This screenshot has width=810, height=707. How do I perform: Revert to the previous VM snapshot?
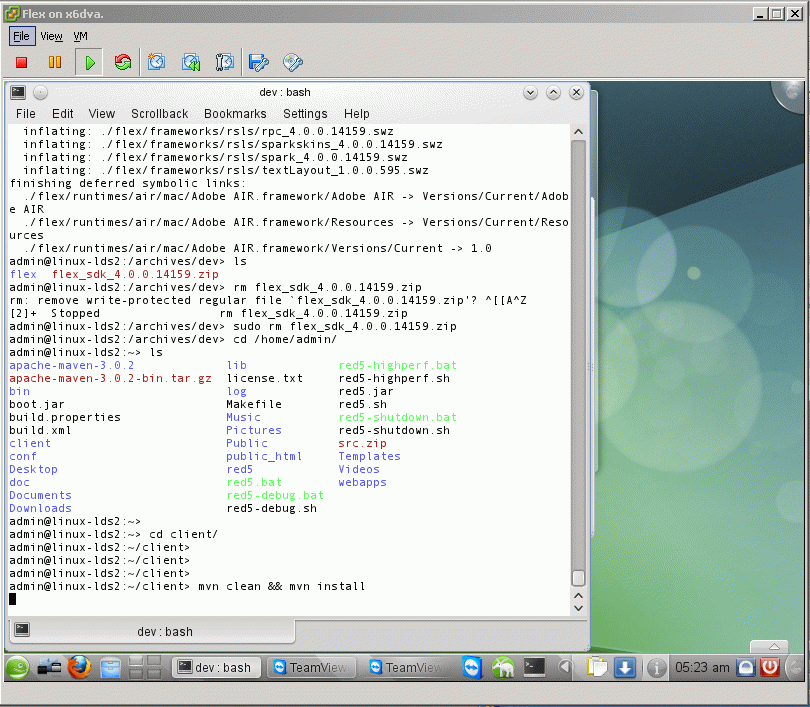coord(191,63)
